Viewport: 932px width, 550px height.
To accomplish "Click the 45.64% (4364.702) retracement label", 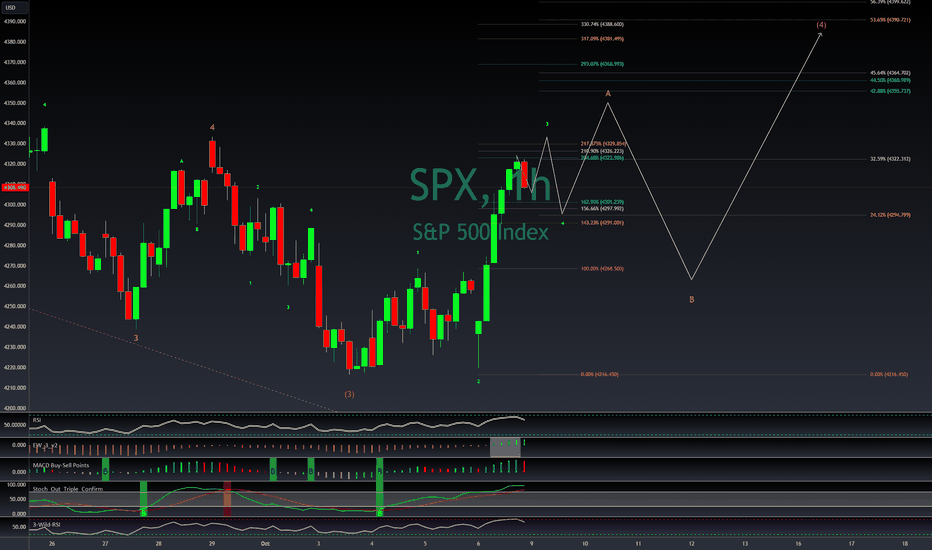I will pyautogui.click(x=890, y=73).
